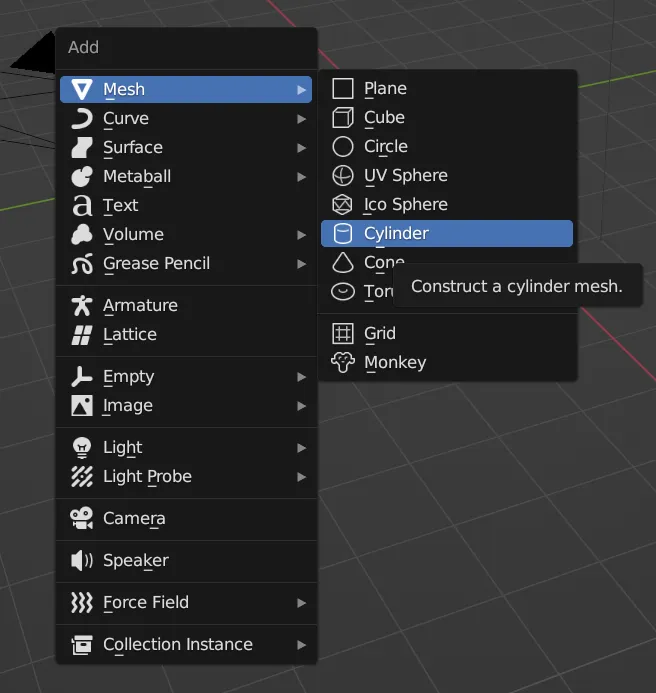The height and width of the screenshot is (693, 656).
Task: Expand the Light Probe submenu arrow
Action: (301, 477)
